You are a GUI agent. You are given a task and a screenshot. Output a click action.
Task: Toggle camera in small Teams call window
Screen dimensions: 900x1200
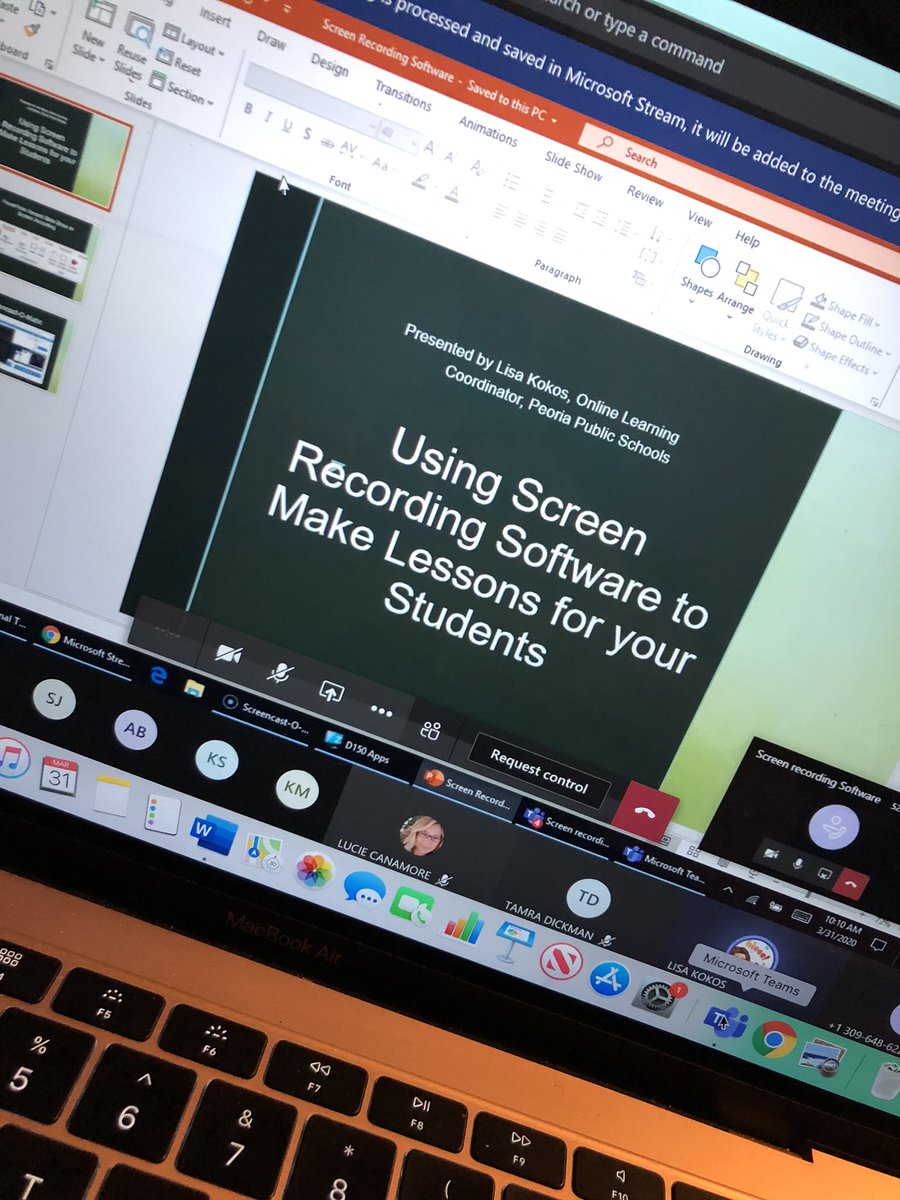tap(772, 852)
